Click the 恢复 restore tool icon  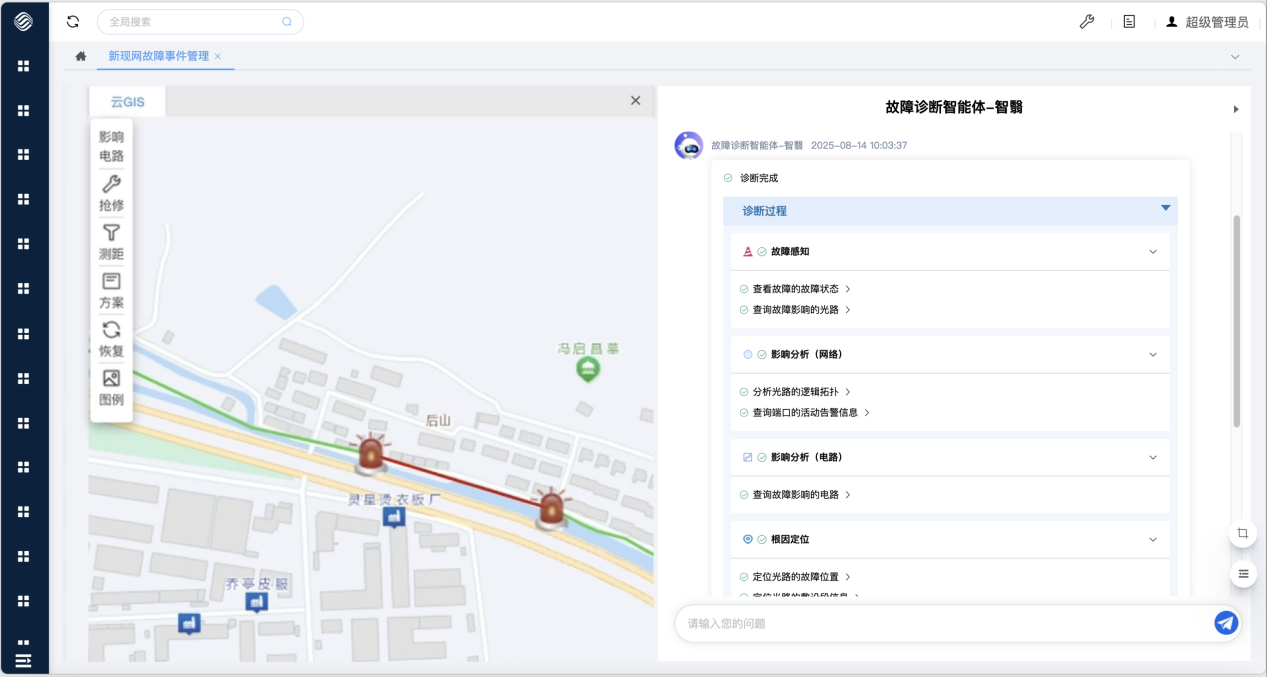point(111,340)
